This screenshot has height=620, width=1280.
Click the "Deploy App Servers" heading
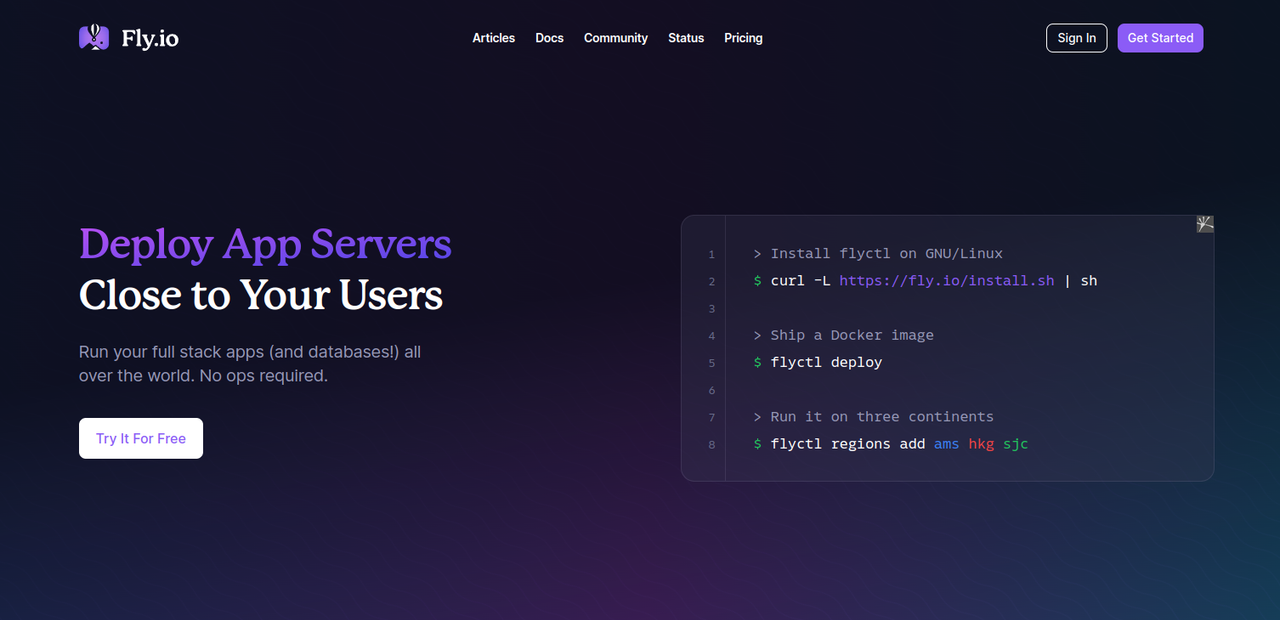click(x=265, y=244)
